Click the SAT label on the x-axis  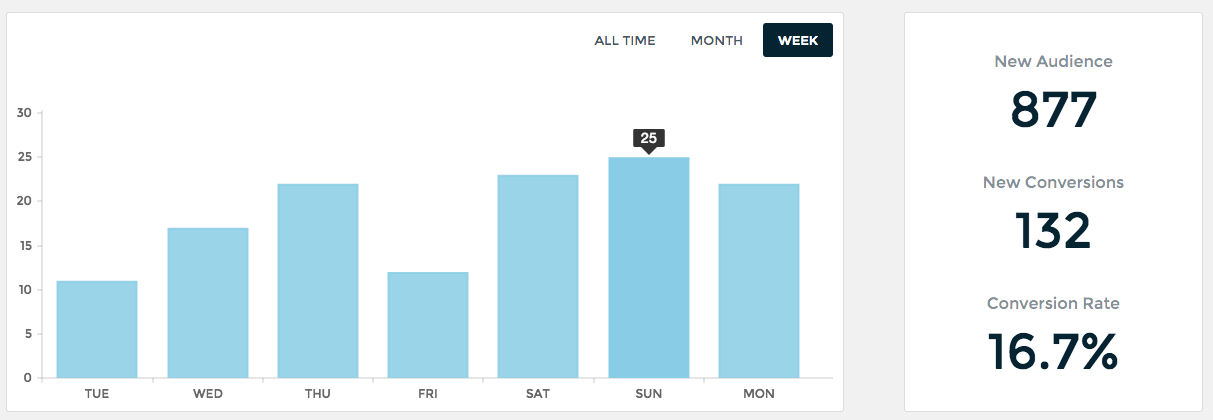(x=538, y=394)
